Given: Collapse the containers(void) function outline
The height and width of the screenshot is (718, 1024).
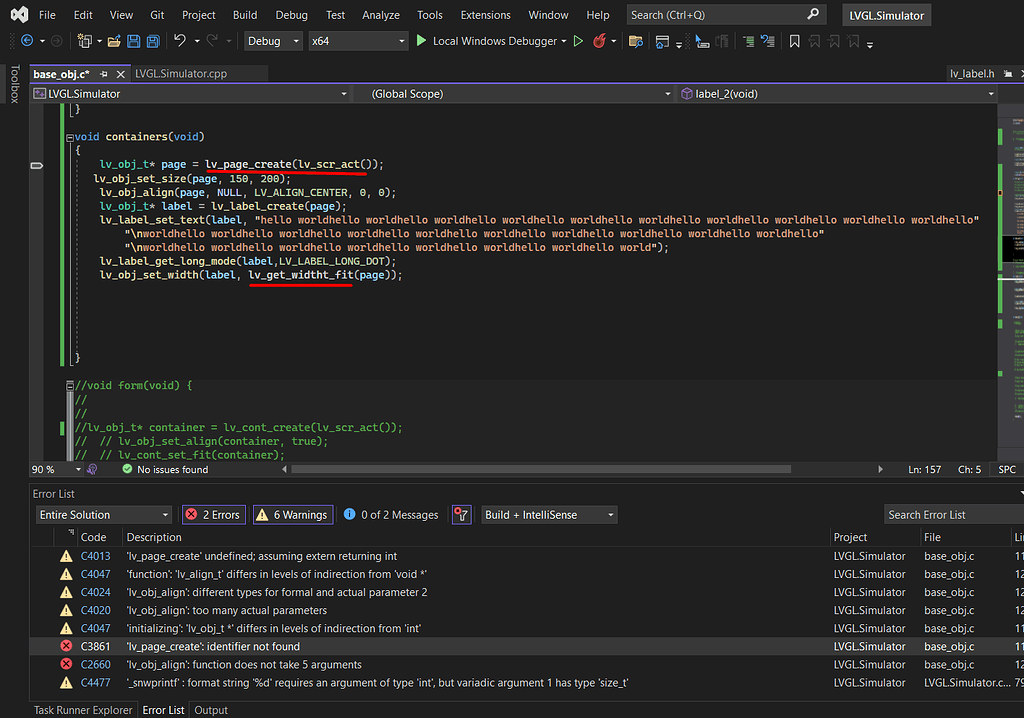Looking at the screenshot, I should (70, 138).
